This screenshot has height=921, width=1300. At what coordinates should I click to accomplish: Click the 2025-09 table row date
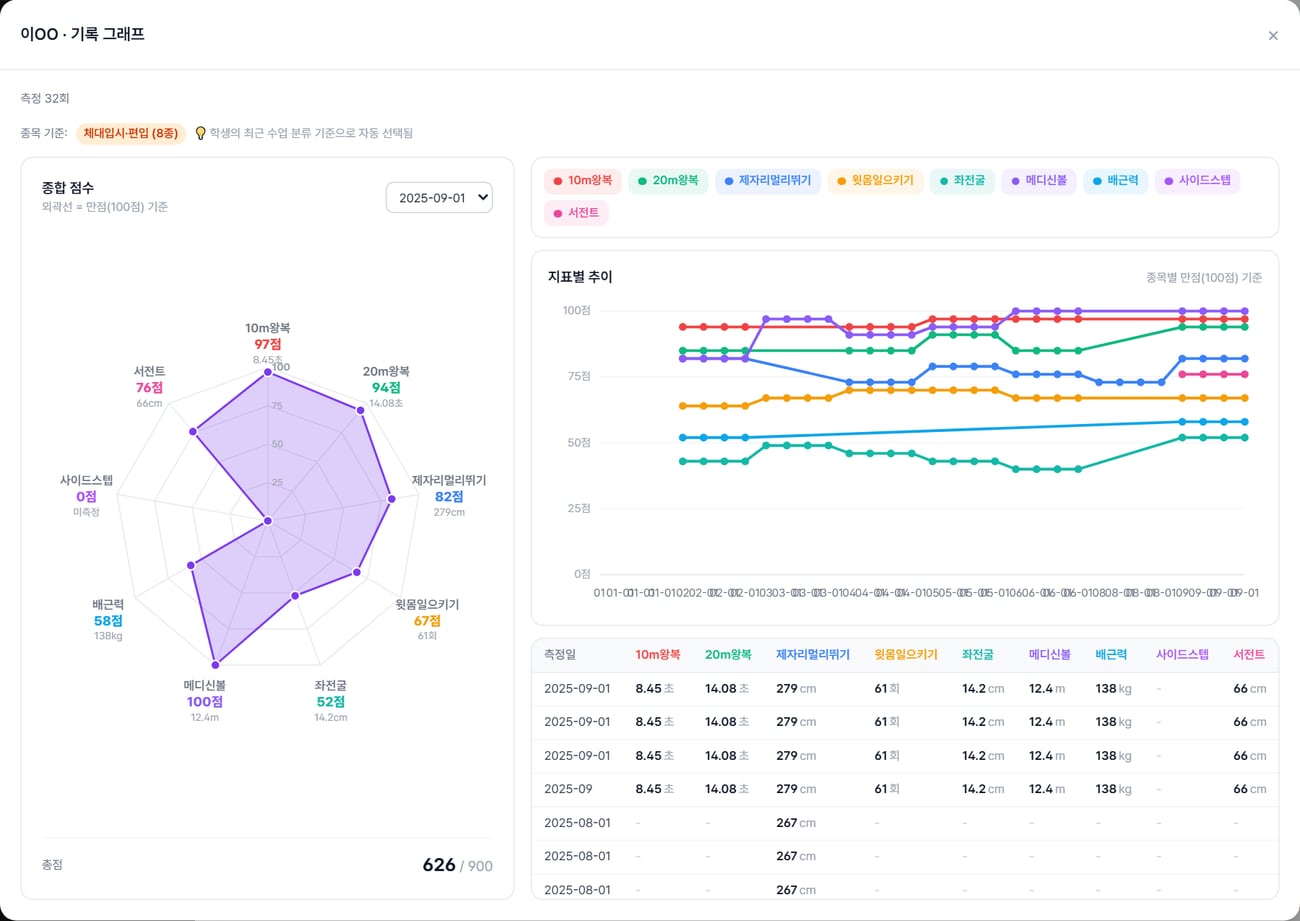(568, 789)
